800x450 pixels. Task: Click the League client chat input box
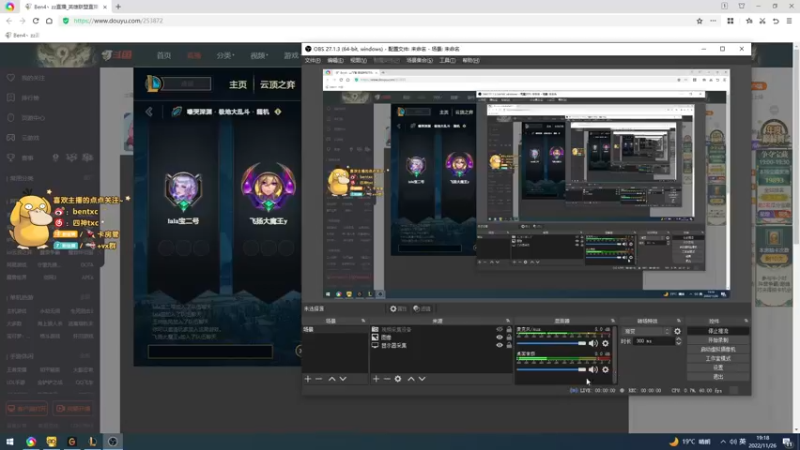tap(210, 351)
